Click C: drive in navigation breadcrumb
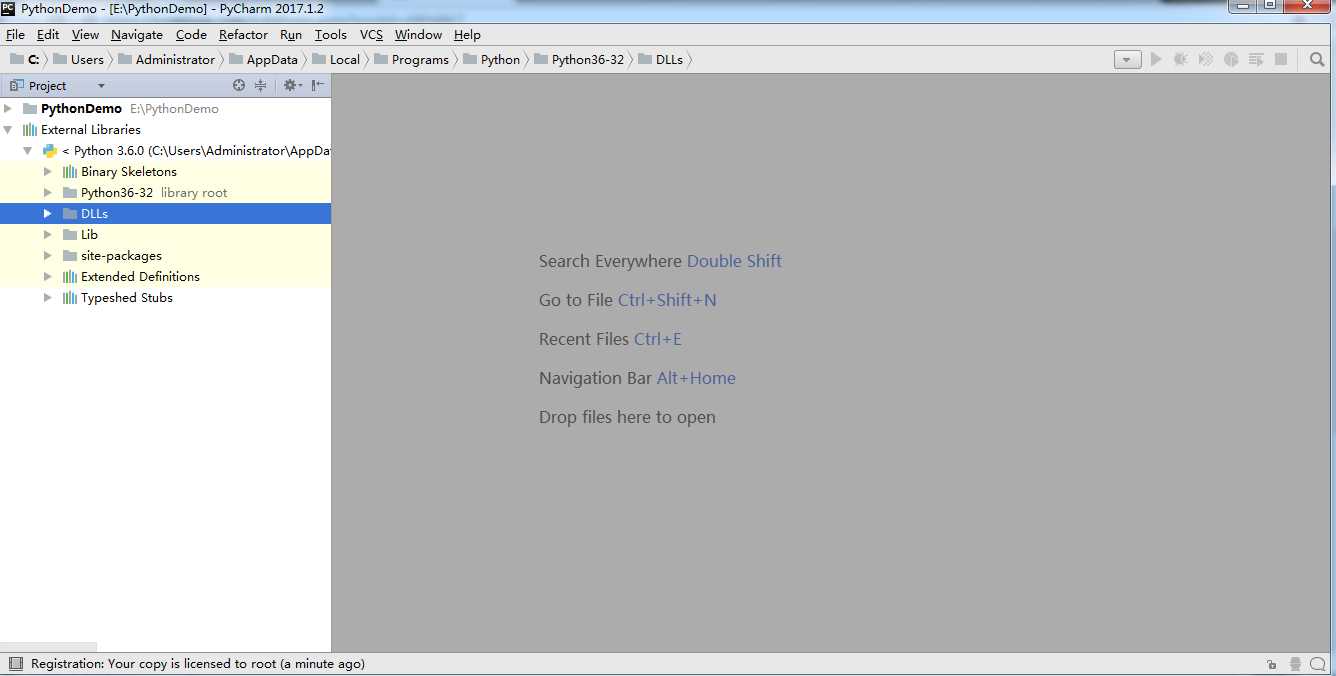This screenshot has width=1336, height=676. click(25, 60)
